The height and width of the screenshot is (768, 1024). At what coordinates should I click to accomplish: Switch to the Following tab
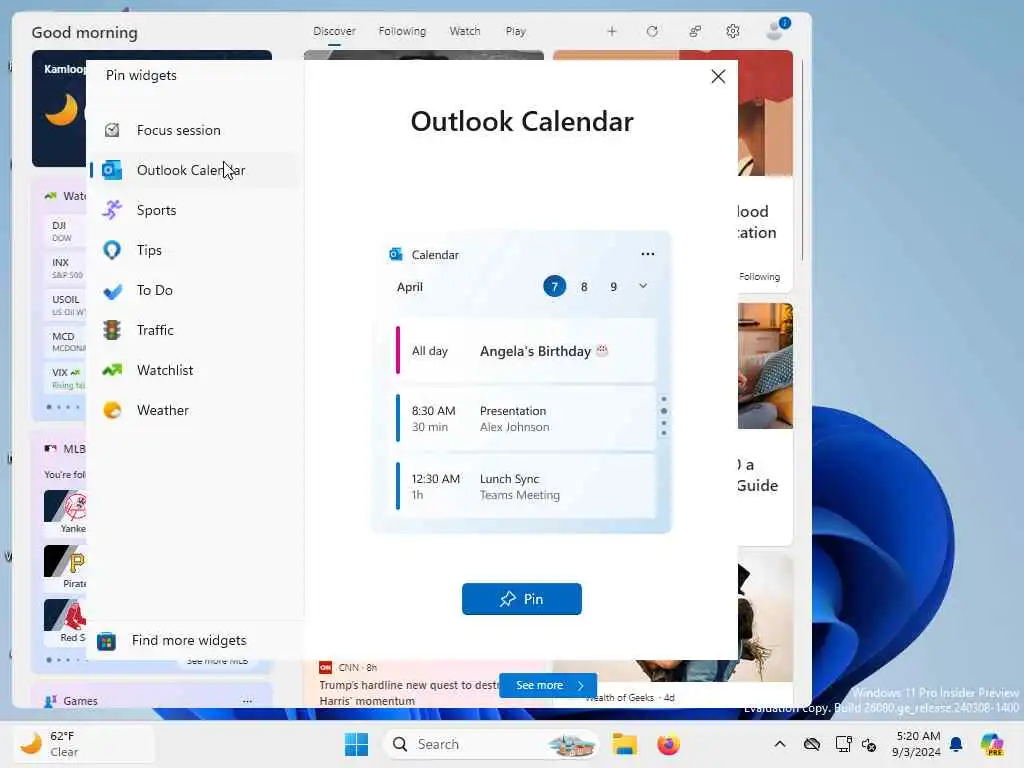402,31
